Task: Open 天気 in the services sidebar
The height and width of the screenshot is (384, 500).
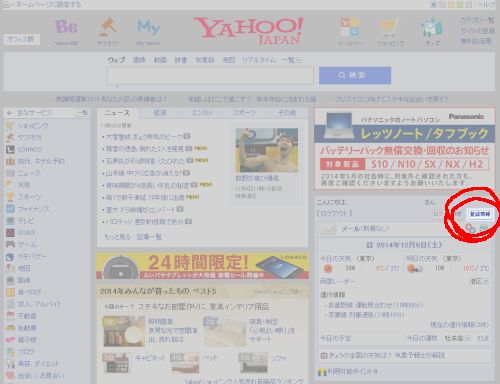Action: point(24,185)
